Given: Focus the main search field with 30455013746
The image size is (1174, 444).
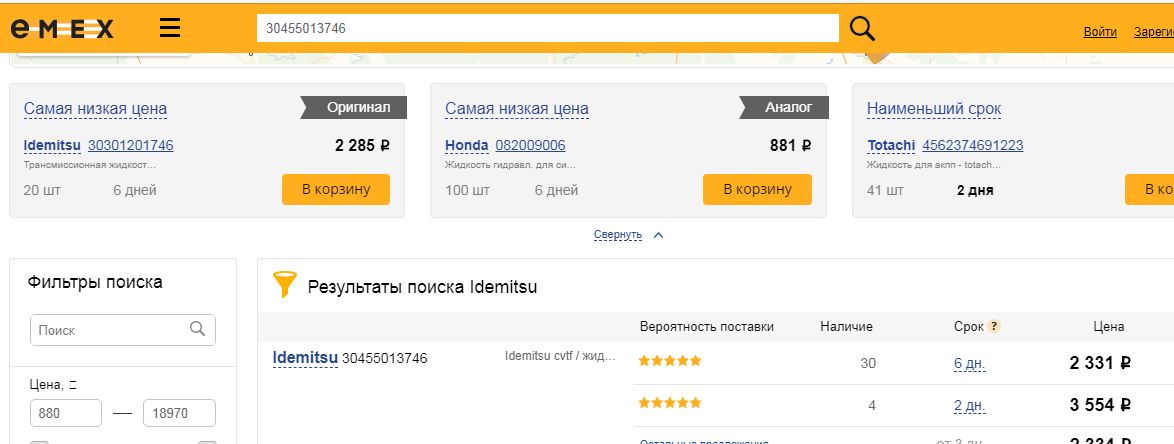Looking at the screenshot, I should coord(546,29).
